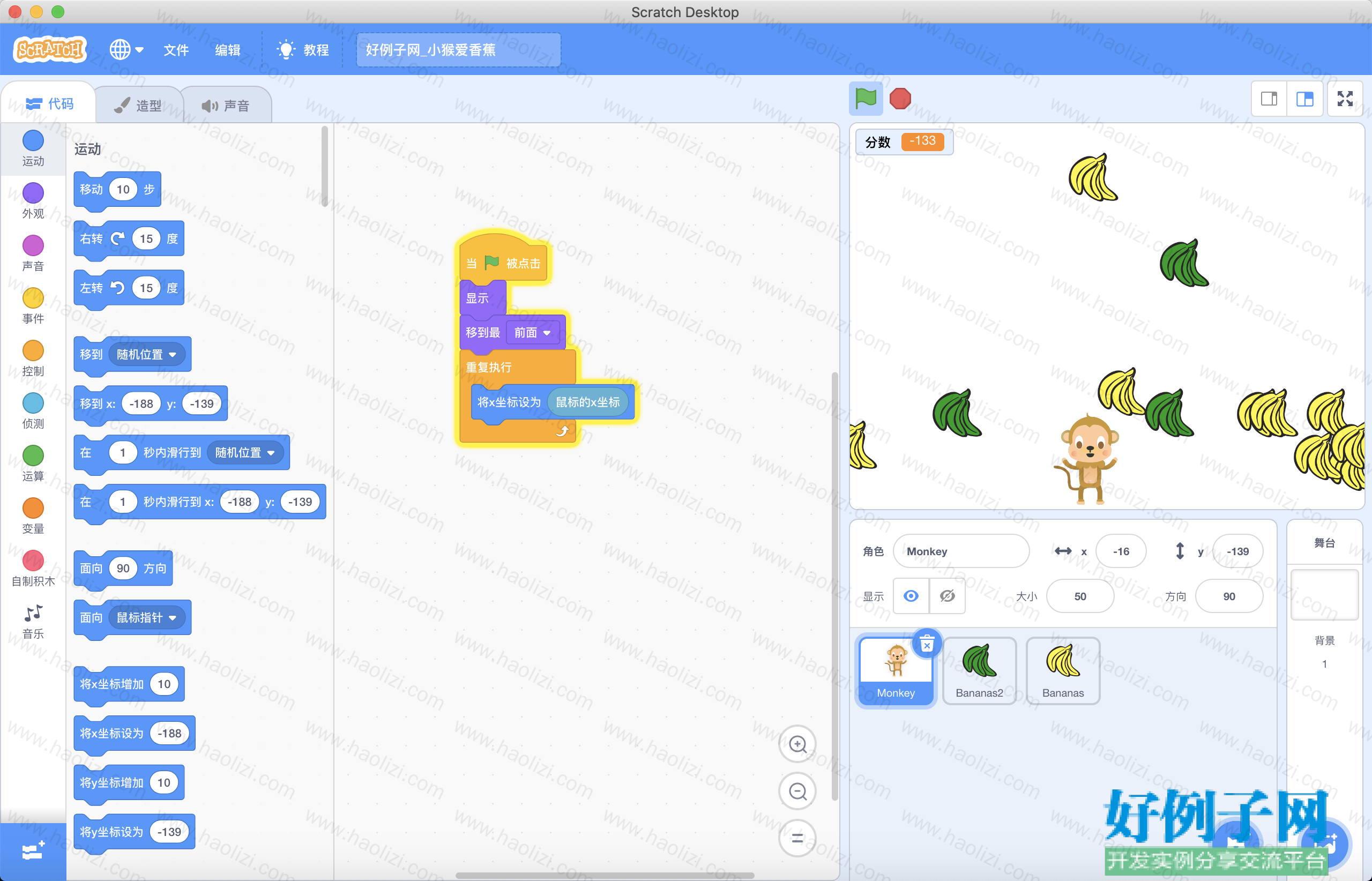1372x881 pixels.
Task: Click the 显示 block in script
Action: (483, 297)
